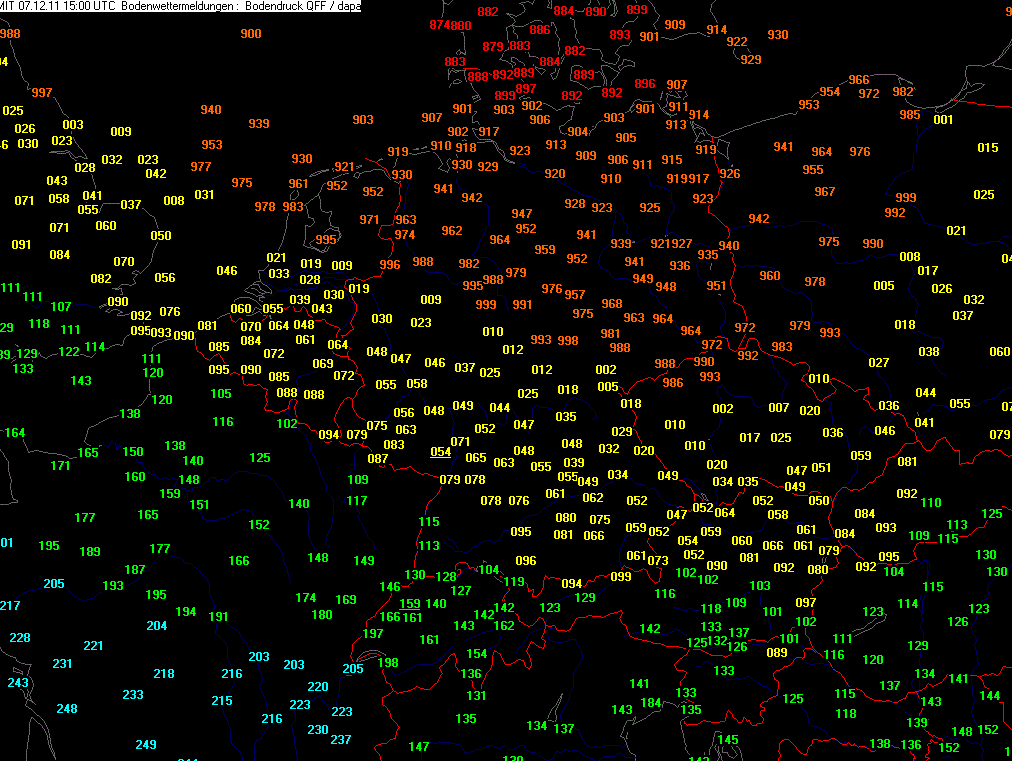Click the orange station value 900
Image resolution: width=1012 pixels, height=761 pixels.
coord(251,34)
